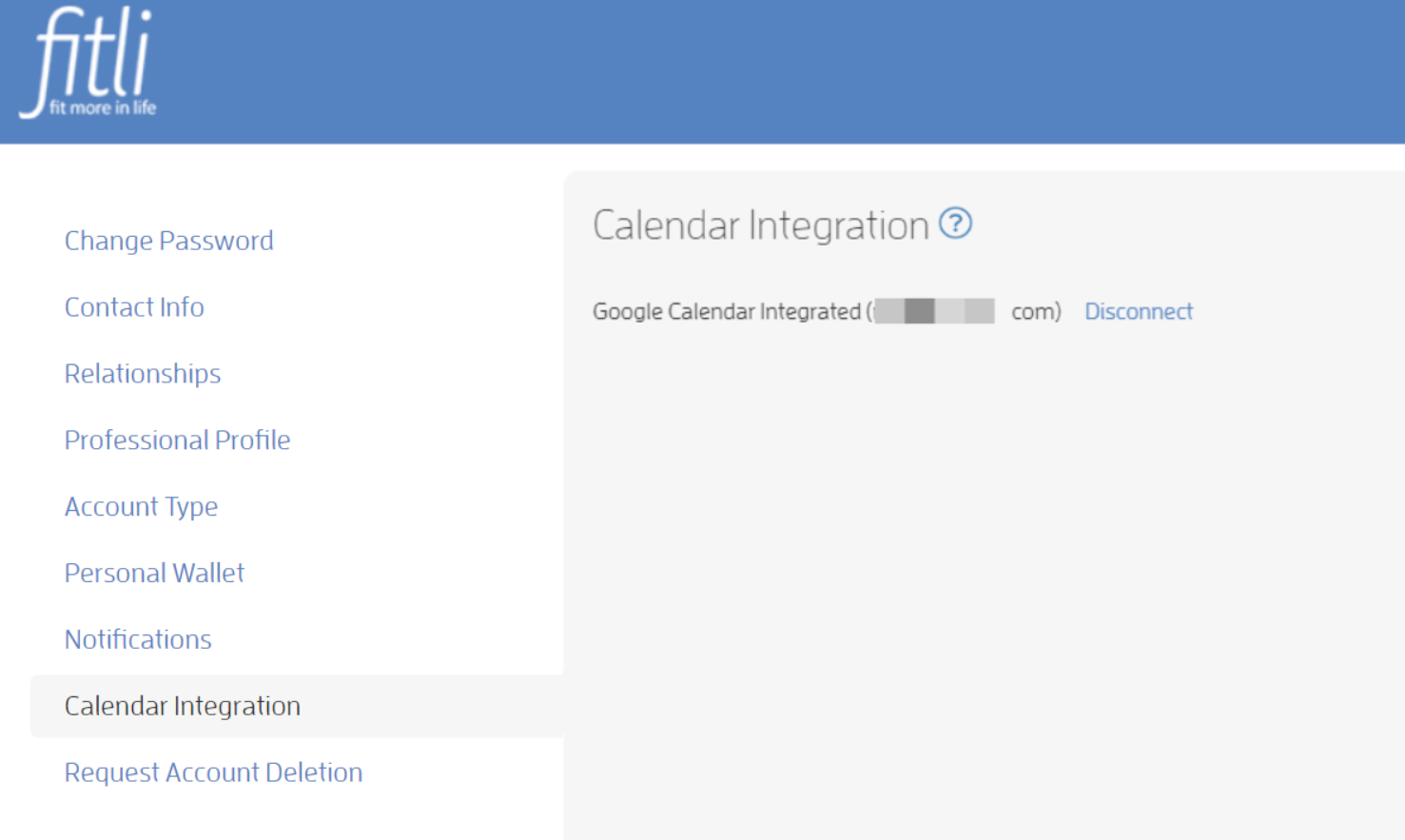The image size is (1405, 840).
Task: Open the Calendar Integration help question mark
Action: coord(955,224)
